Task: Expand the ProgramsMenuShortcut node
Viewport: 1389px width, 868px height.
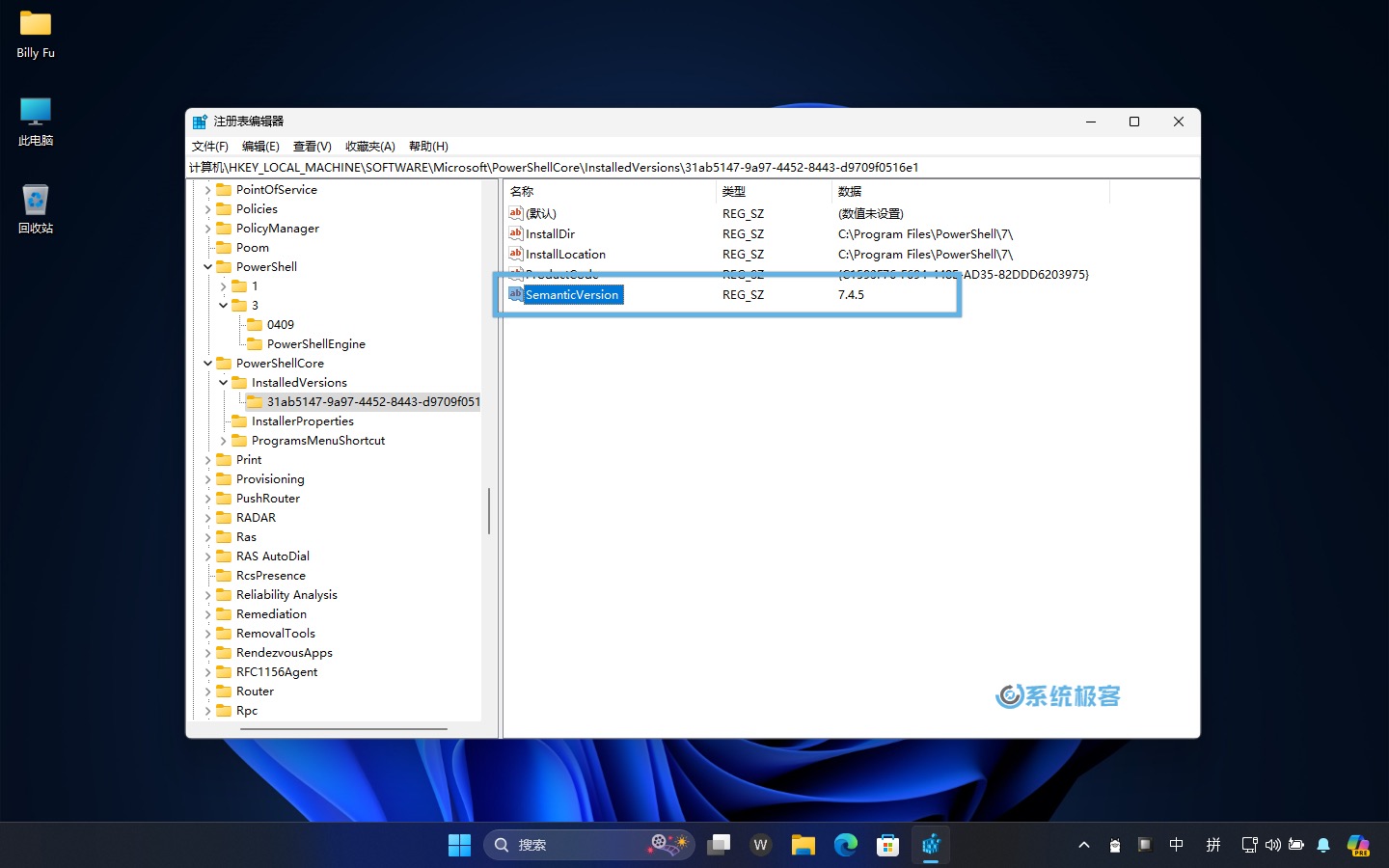Action: coord(224,441)
